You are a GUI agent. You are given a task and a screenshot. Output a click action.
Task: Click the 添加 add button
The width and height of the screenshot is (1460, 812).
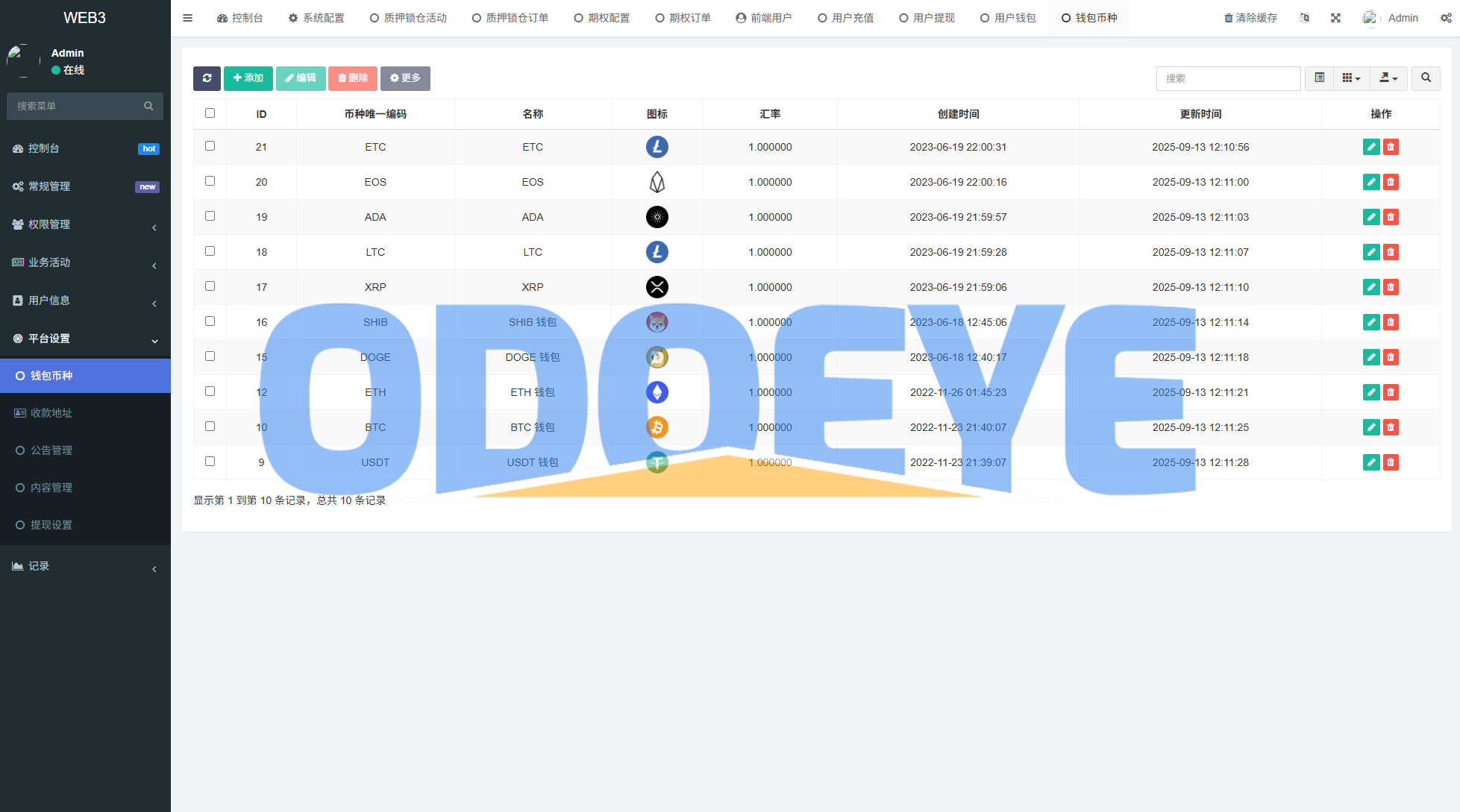coord(248,78)
